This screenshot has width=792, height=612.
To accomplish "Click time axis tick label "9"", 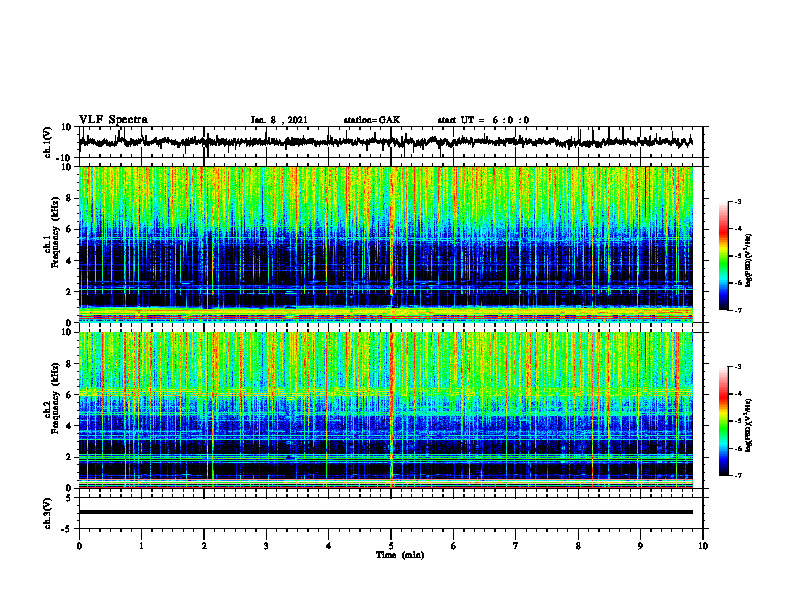I will coord(640,546).
